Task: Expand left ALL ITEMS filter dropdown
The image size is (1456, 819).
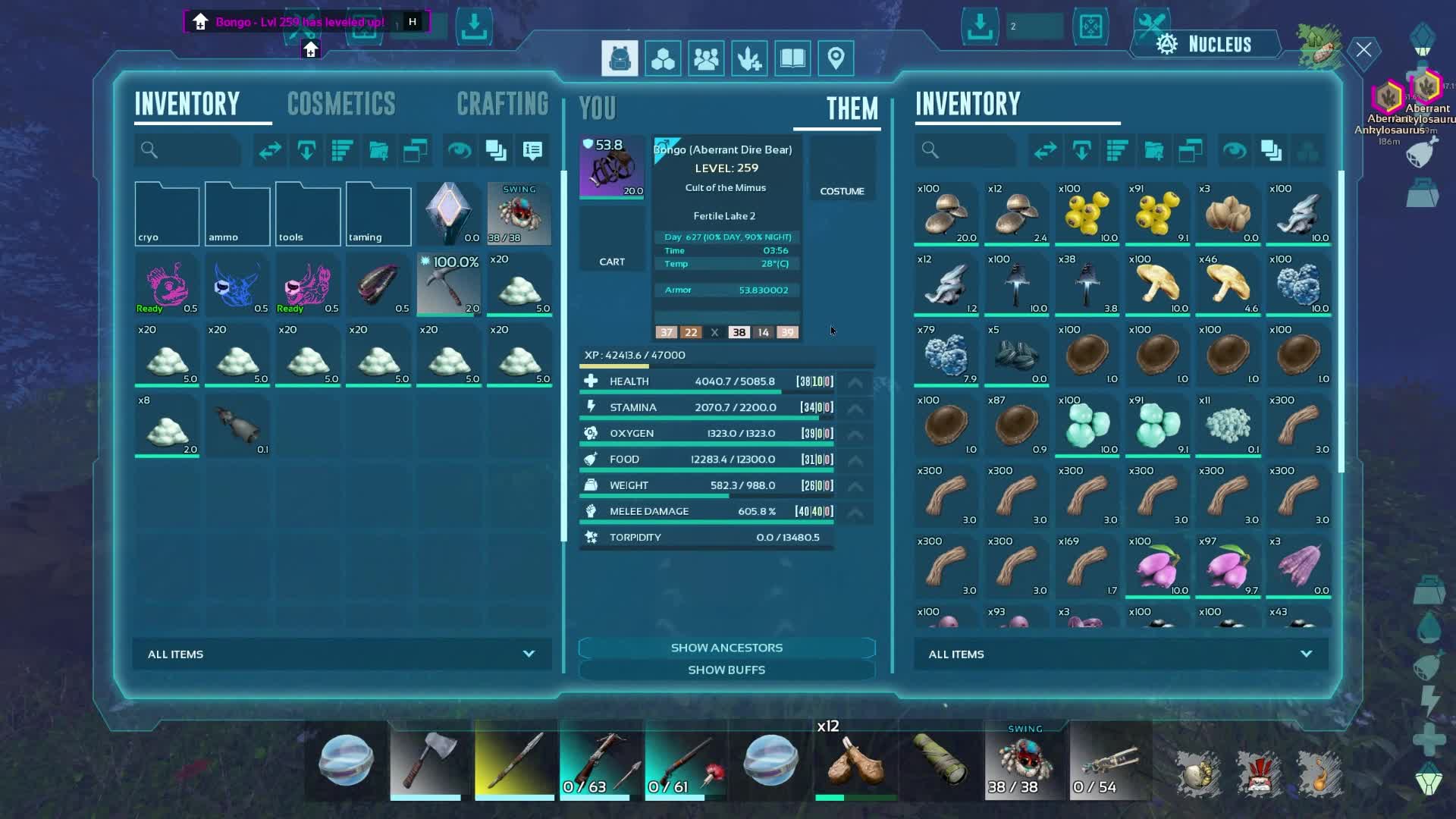Action: tap(342, 654)
